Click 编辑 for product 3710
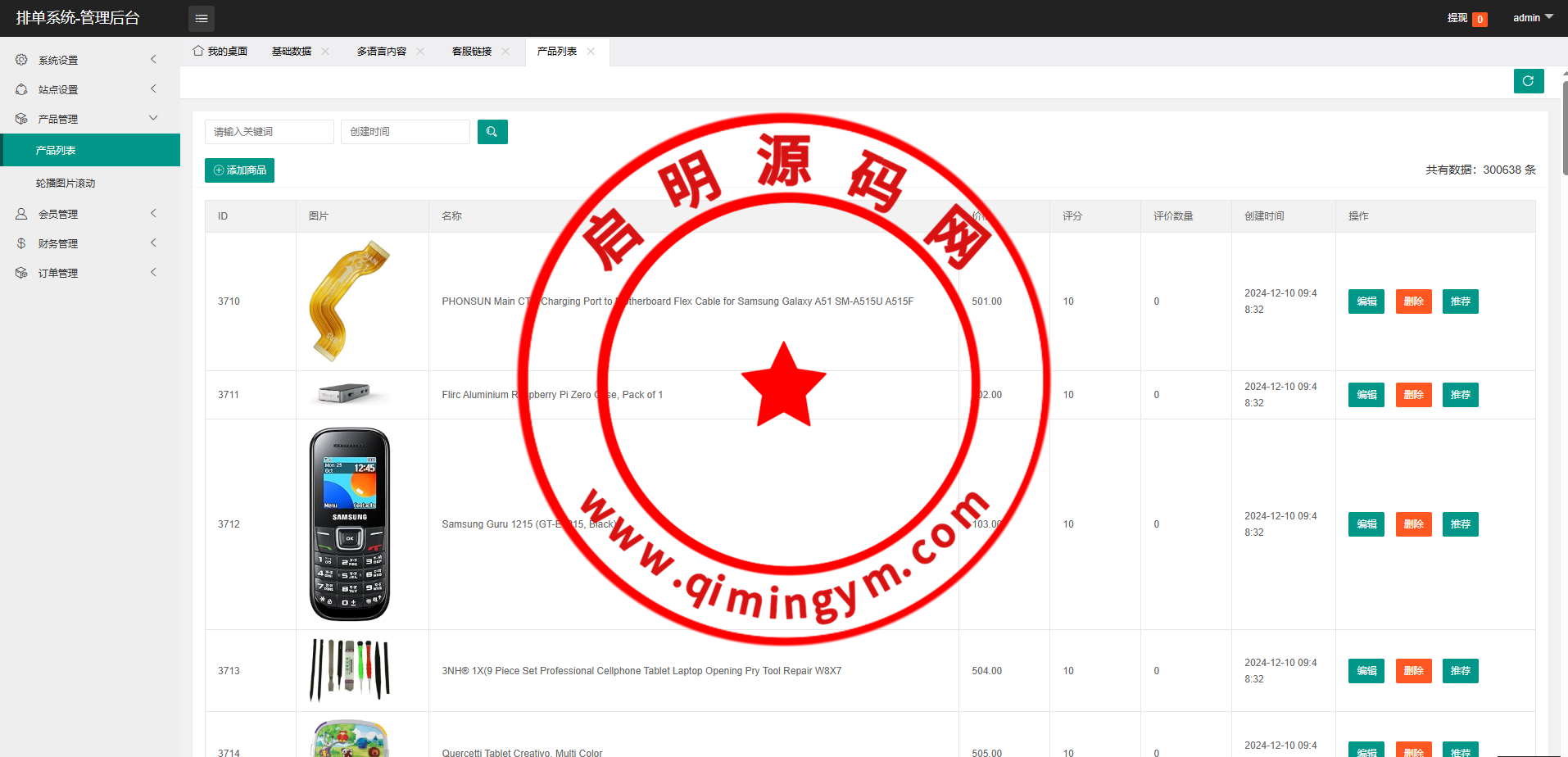The height and width of the screenshot is (757, 1568). point(1366,301)
